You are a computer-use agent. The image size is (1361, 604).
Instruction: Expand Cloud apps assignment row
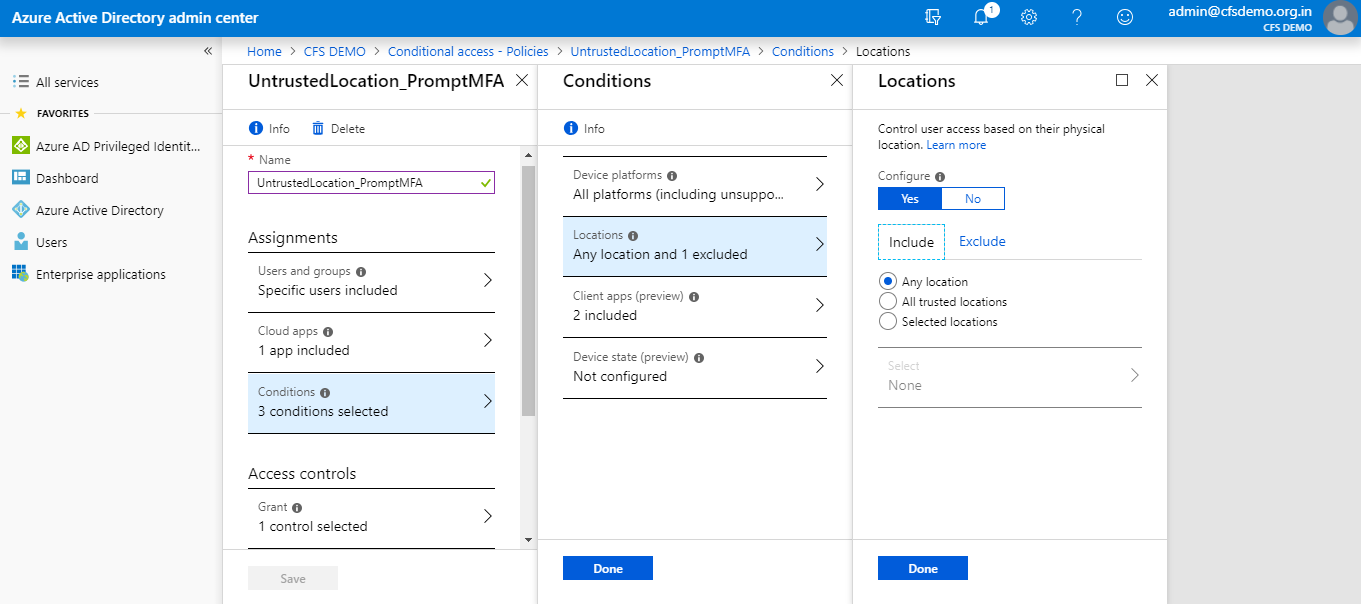(371, 342)
